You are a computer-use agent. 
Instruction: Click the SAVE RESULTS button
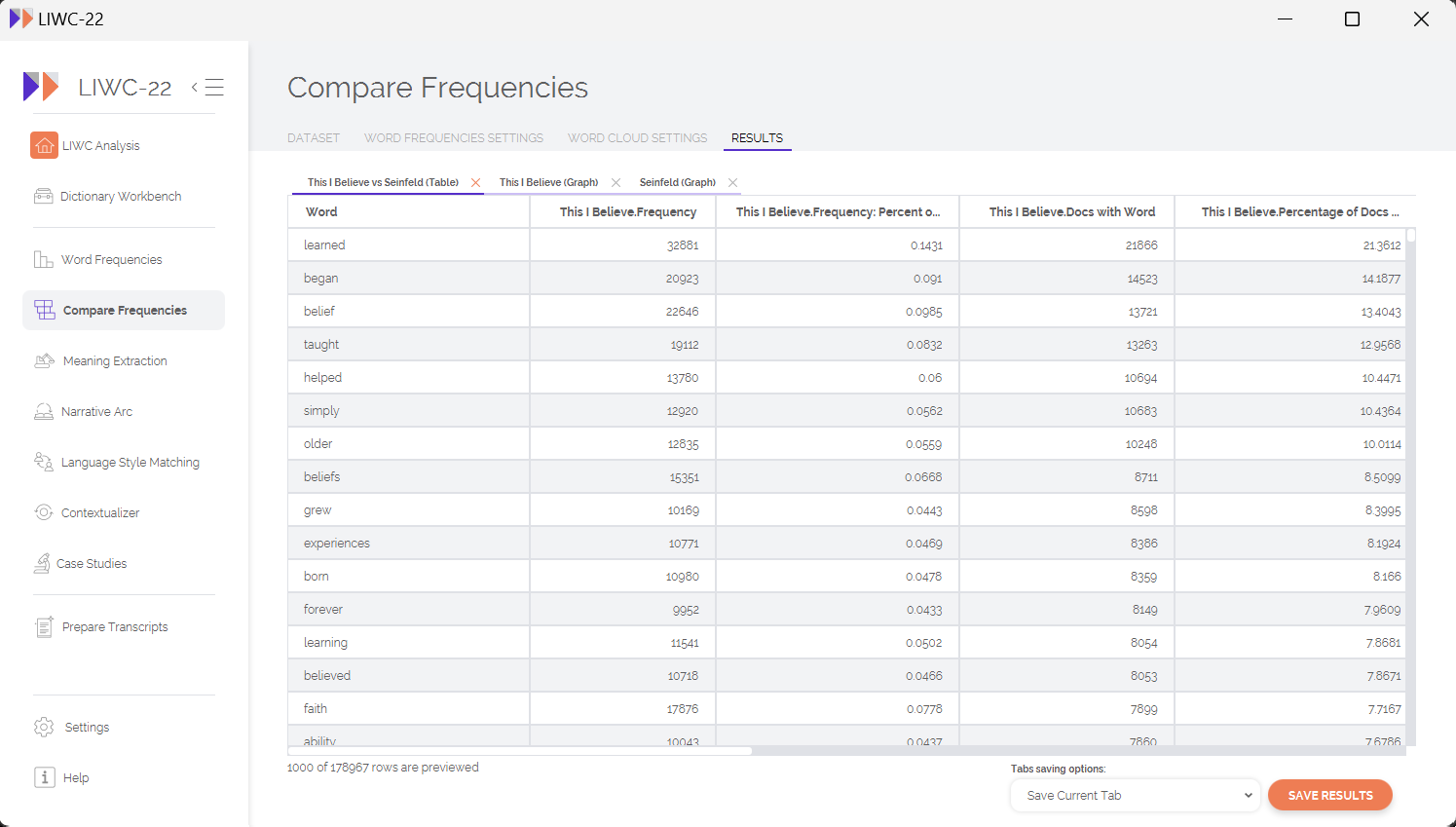point(1330,796)
